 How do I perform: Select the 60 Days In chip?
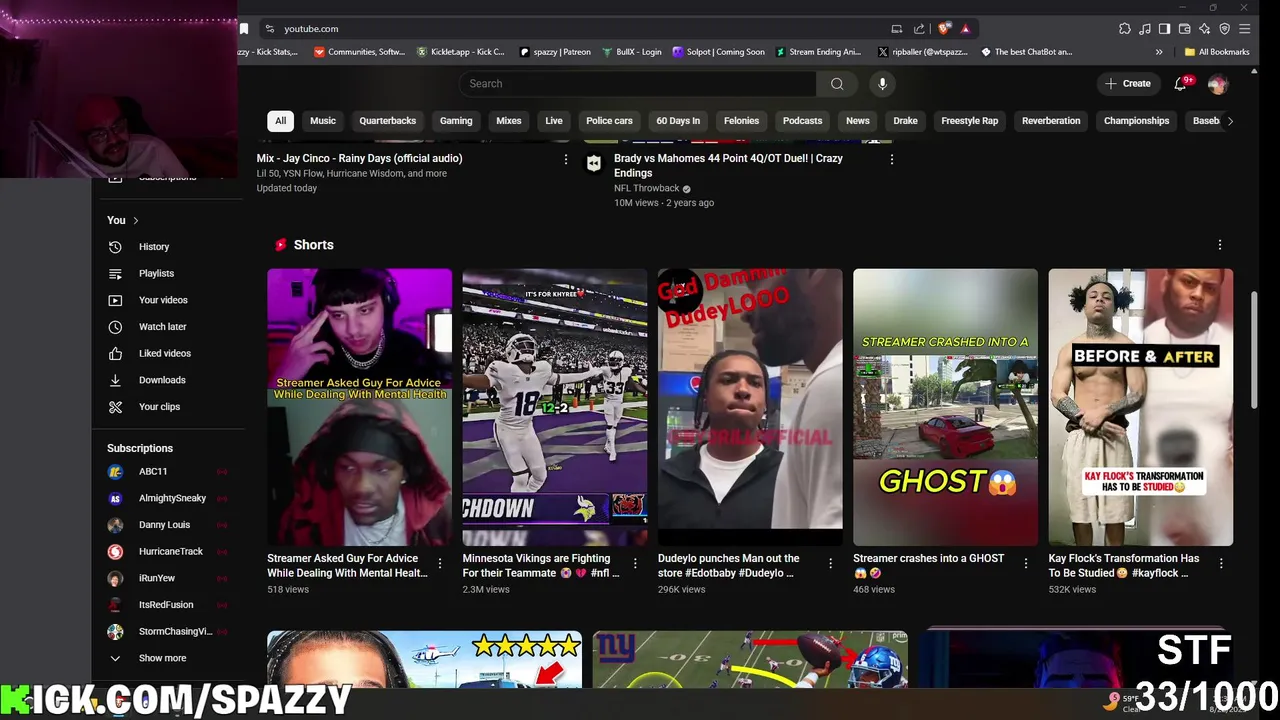pos(678,121)
